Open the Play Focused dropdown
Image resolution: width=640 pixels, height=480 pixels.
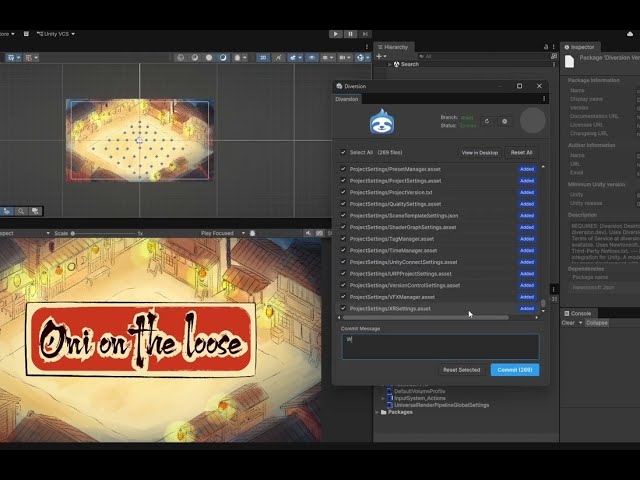pos(223,233)
